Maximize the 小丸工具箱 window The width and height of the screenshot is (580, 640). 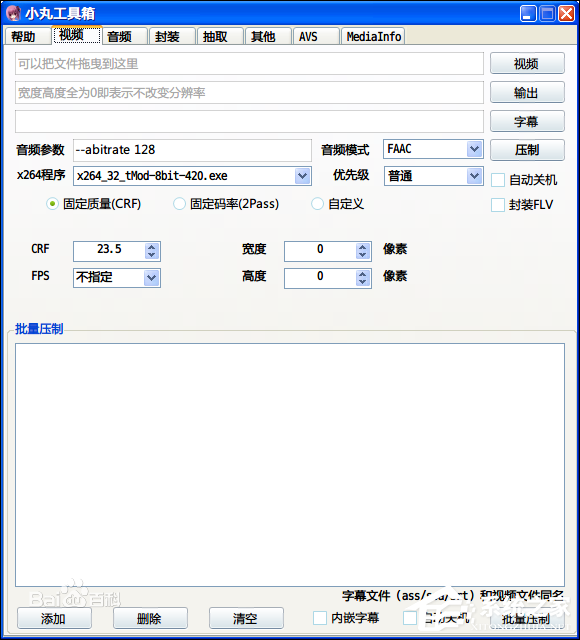coord(547,13)
